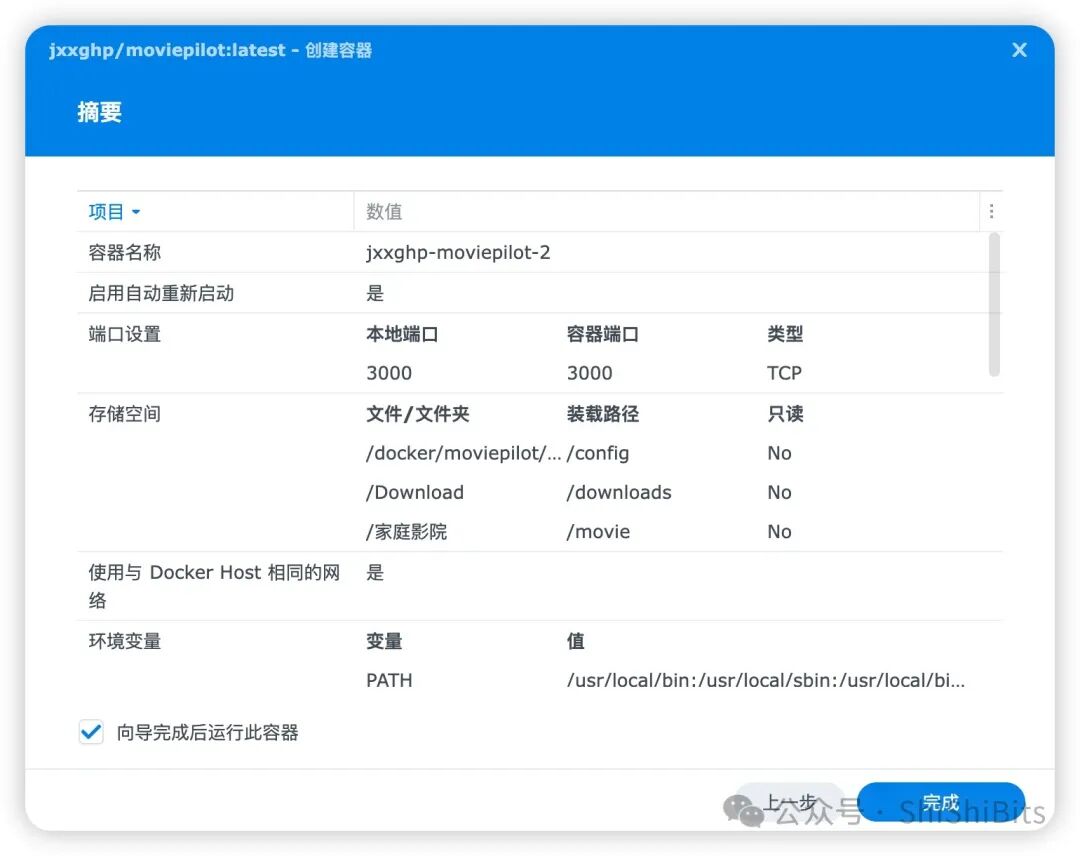
Task: Sort by the 项目 column header
Action: [114, 211]
